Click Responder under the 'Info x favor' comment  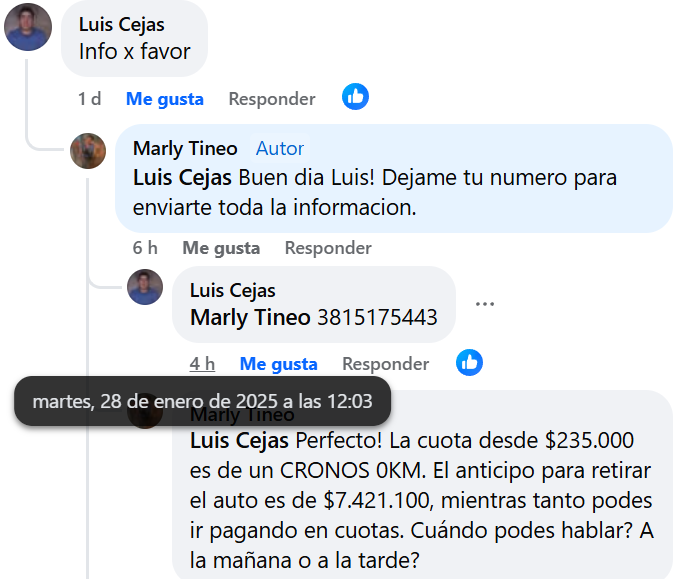[272, 99]
